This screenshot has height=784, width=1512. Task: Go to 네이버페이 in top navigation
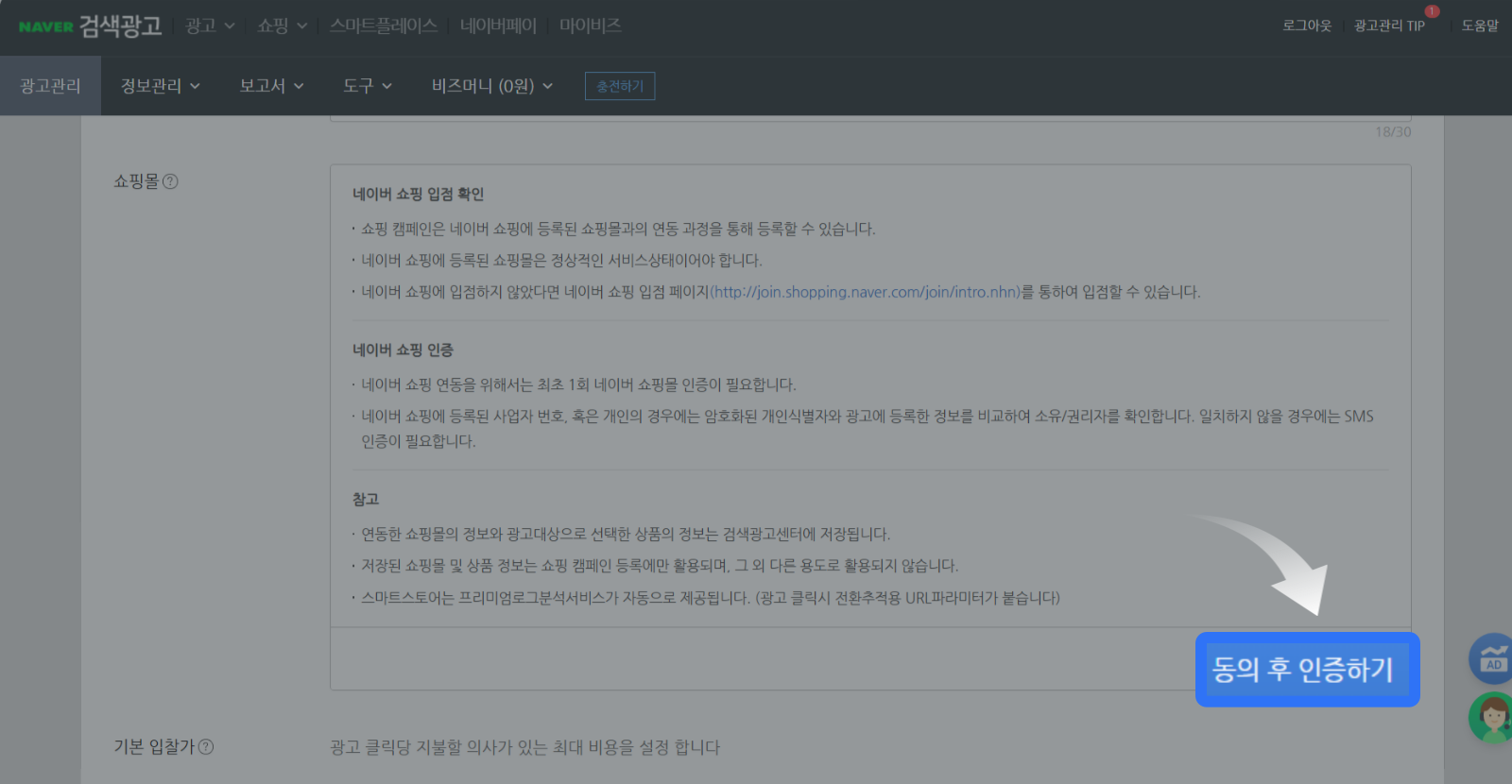[498, 26]
